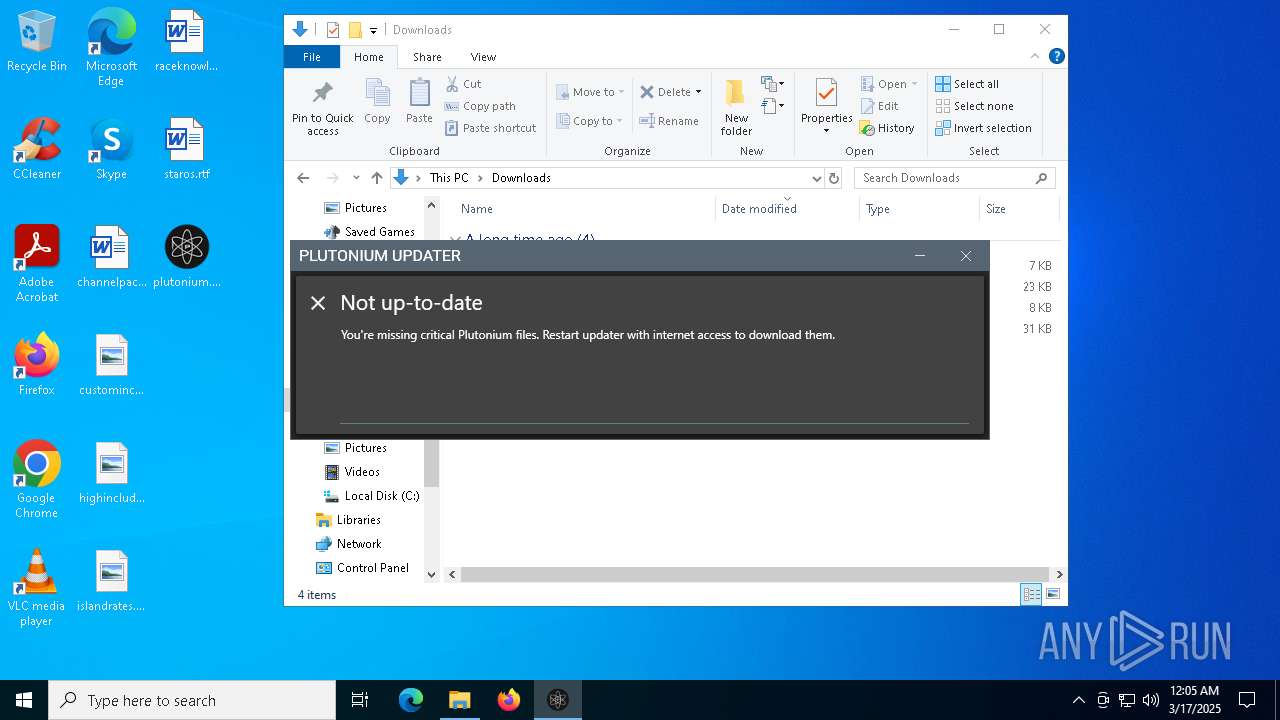Select Adobe Acrobat desktop icon
Screen dimensions: 1280x720
point(37,264)
